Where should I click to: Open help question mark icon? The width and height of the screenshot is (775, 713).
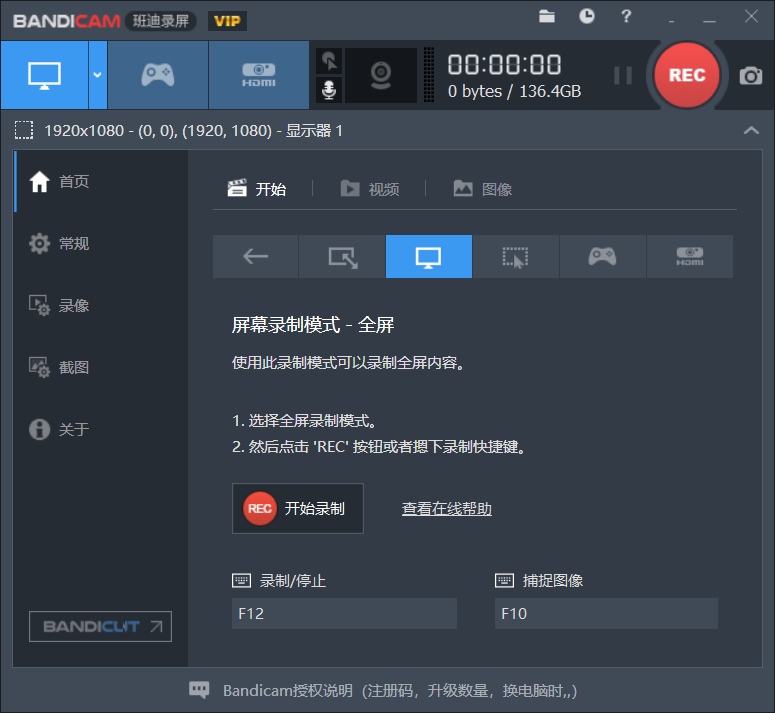click(626, 16)
